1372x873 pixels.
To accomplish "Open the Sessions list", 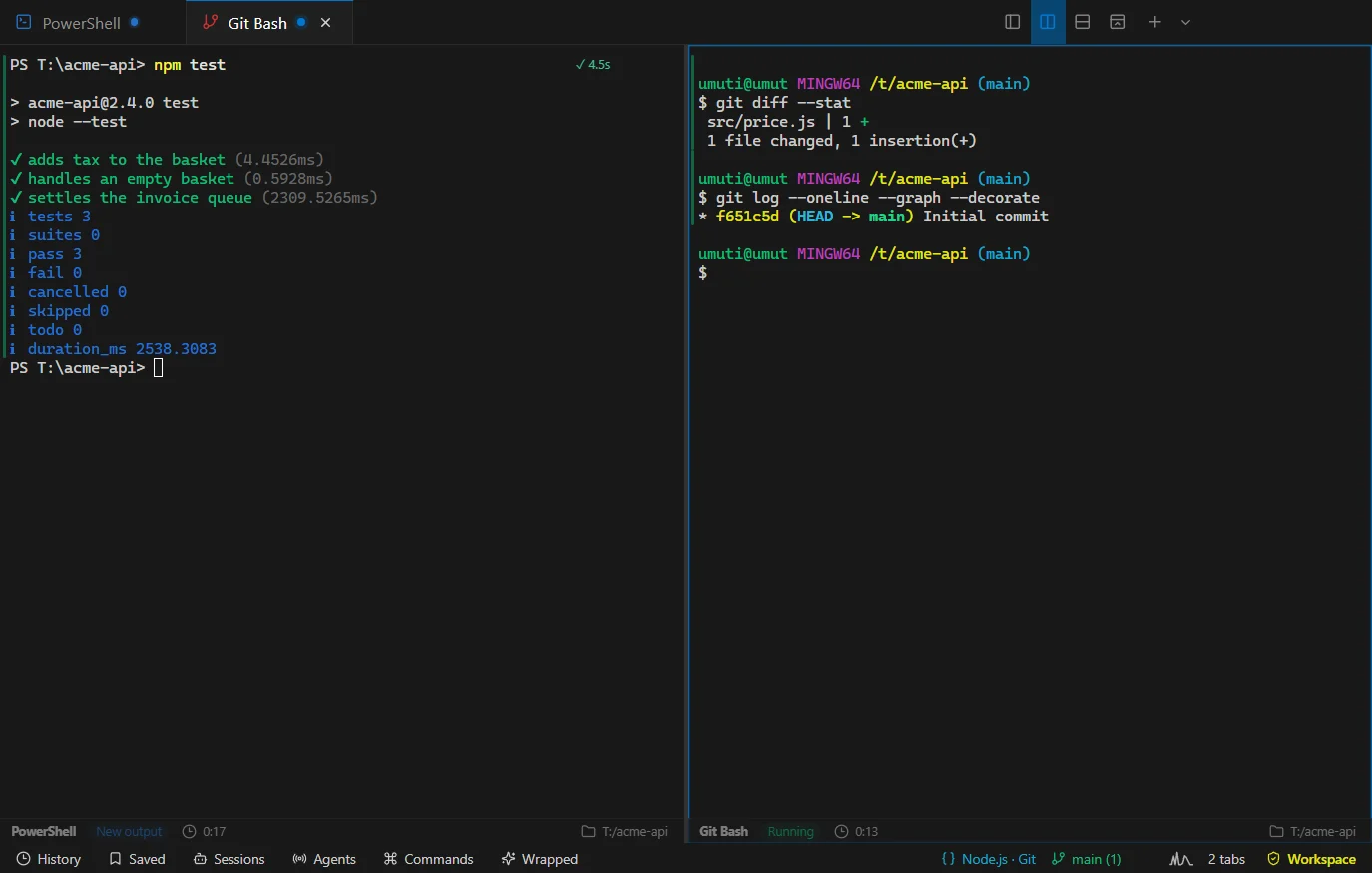I will pos(229,859).
